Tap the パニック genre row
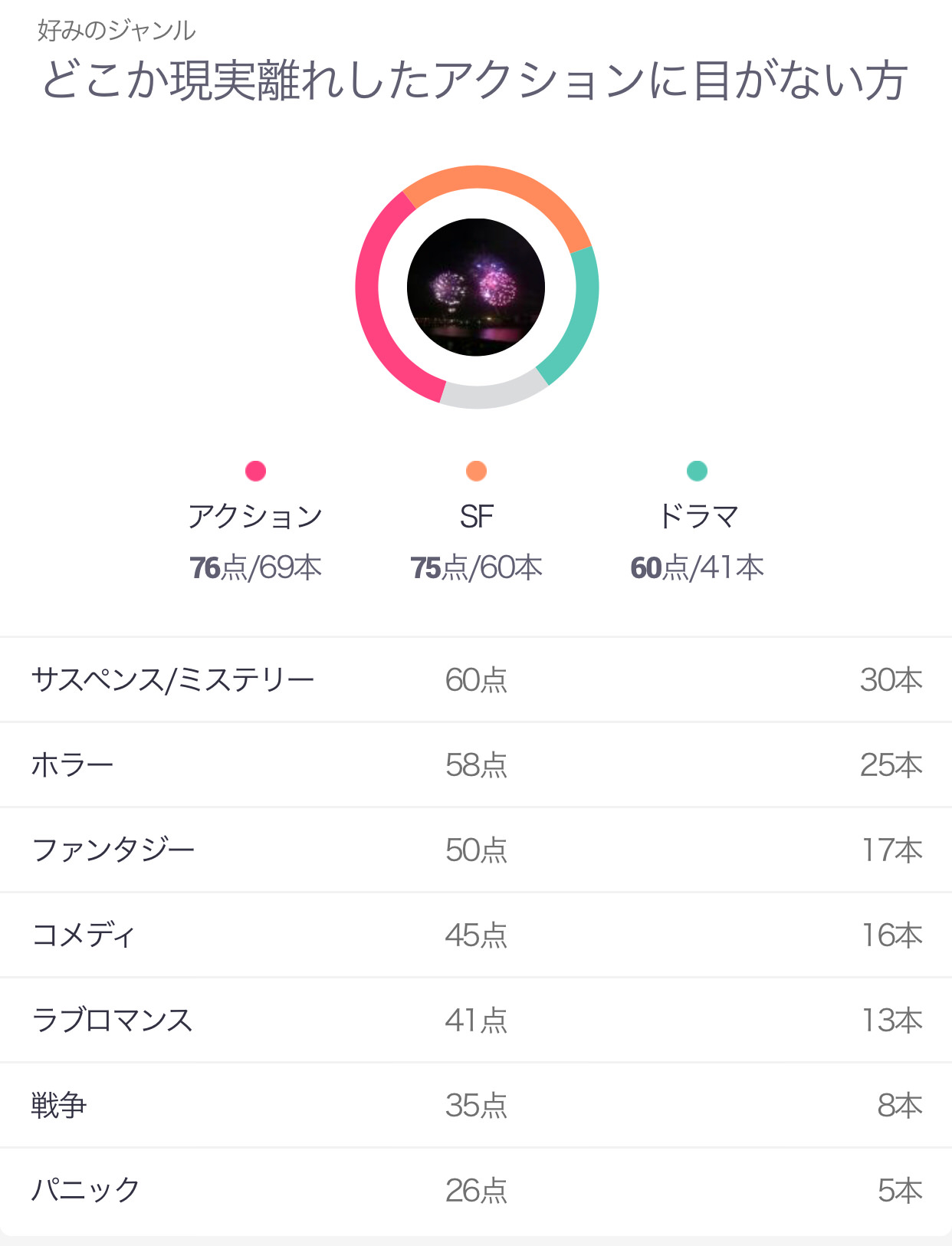The height and width of the screenshot is (1246, 952). tap(476, 1190)
